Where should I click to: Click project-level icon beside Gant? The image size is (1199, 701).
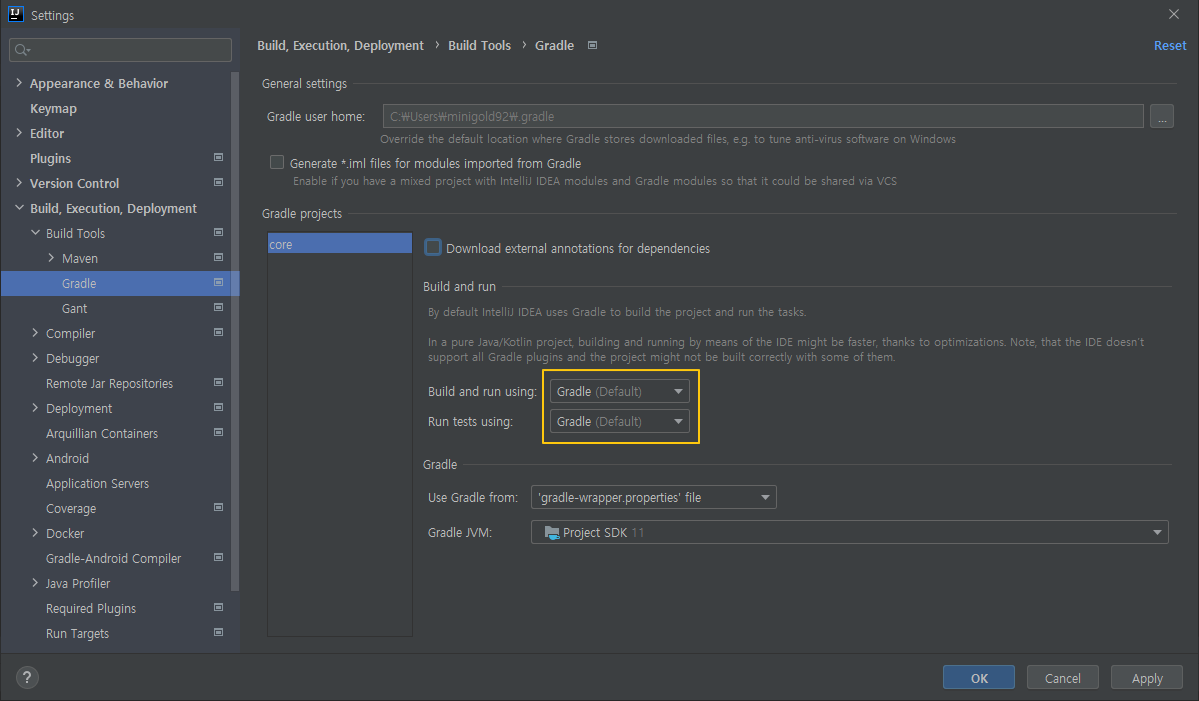219,307
